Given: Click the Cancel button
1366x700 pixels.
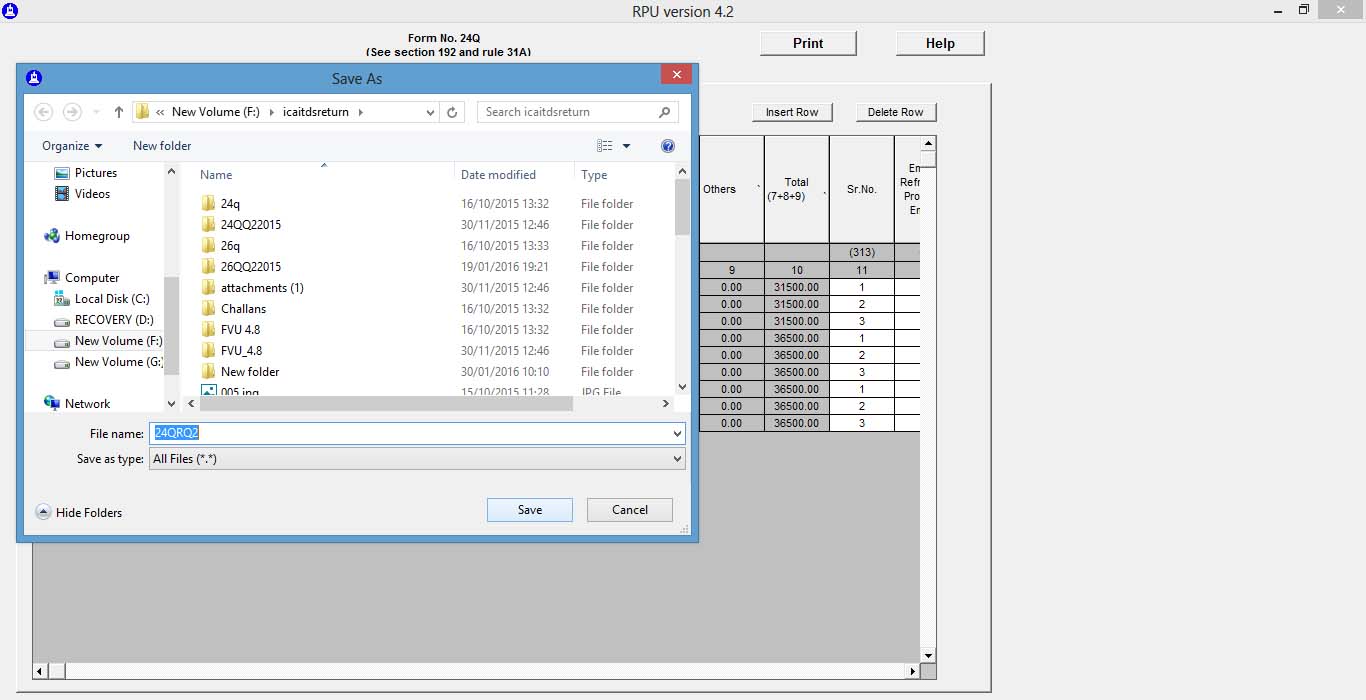Looking at the screenshot, I should pyautogui.click(x=630, y=510).
